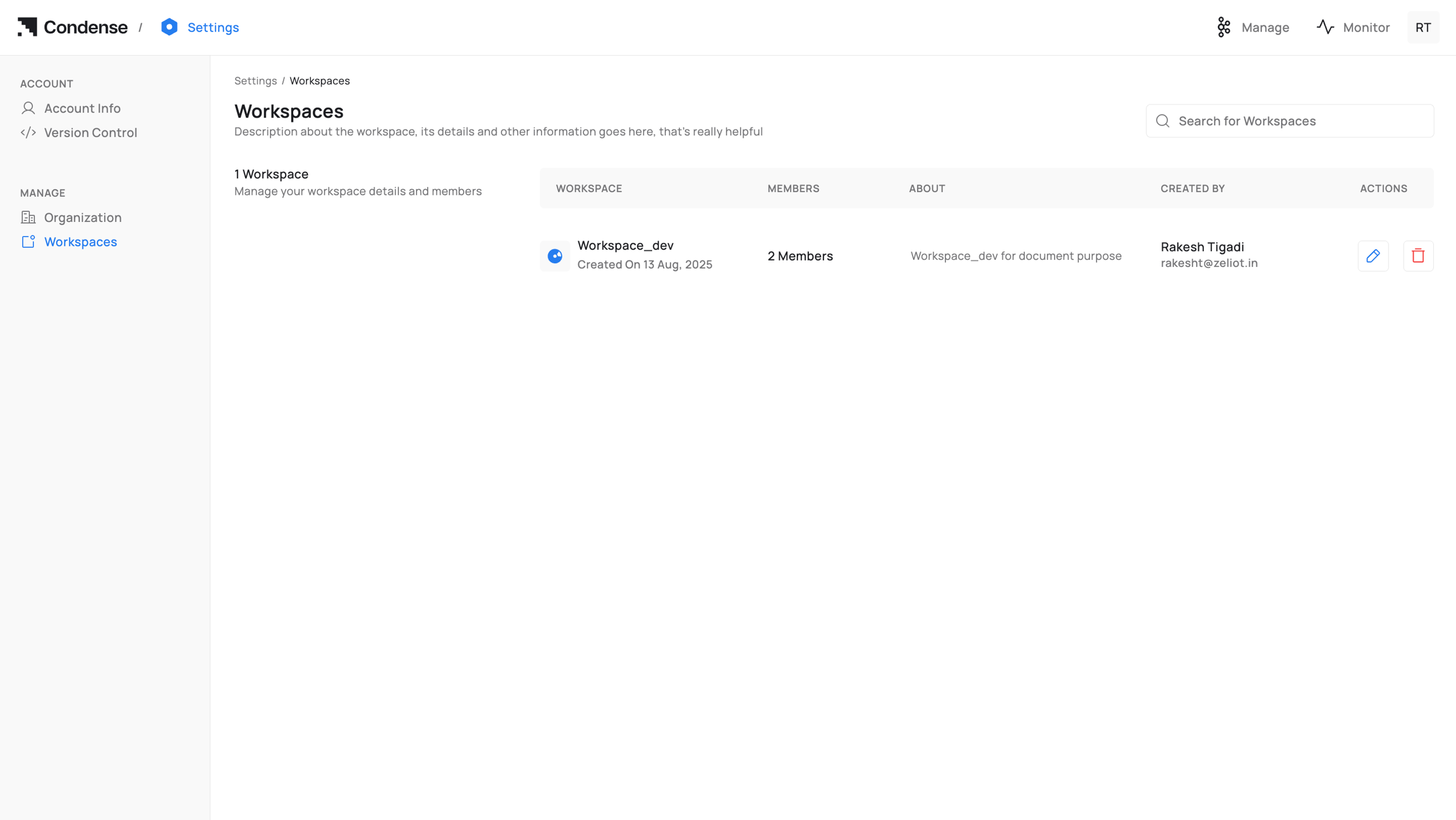Click the Condense logo icon
The height and width of the screenshot is (820, 1456).
tap(27, 27)
